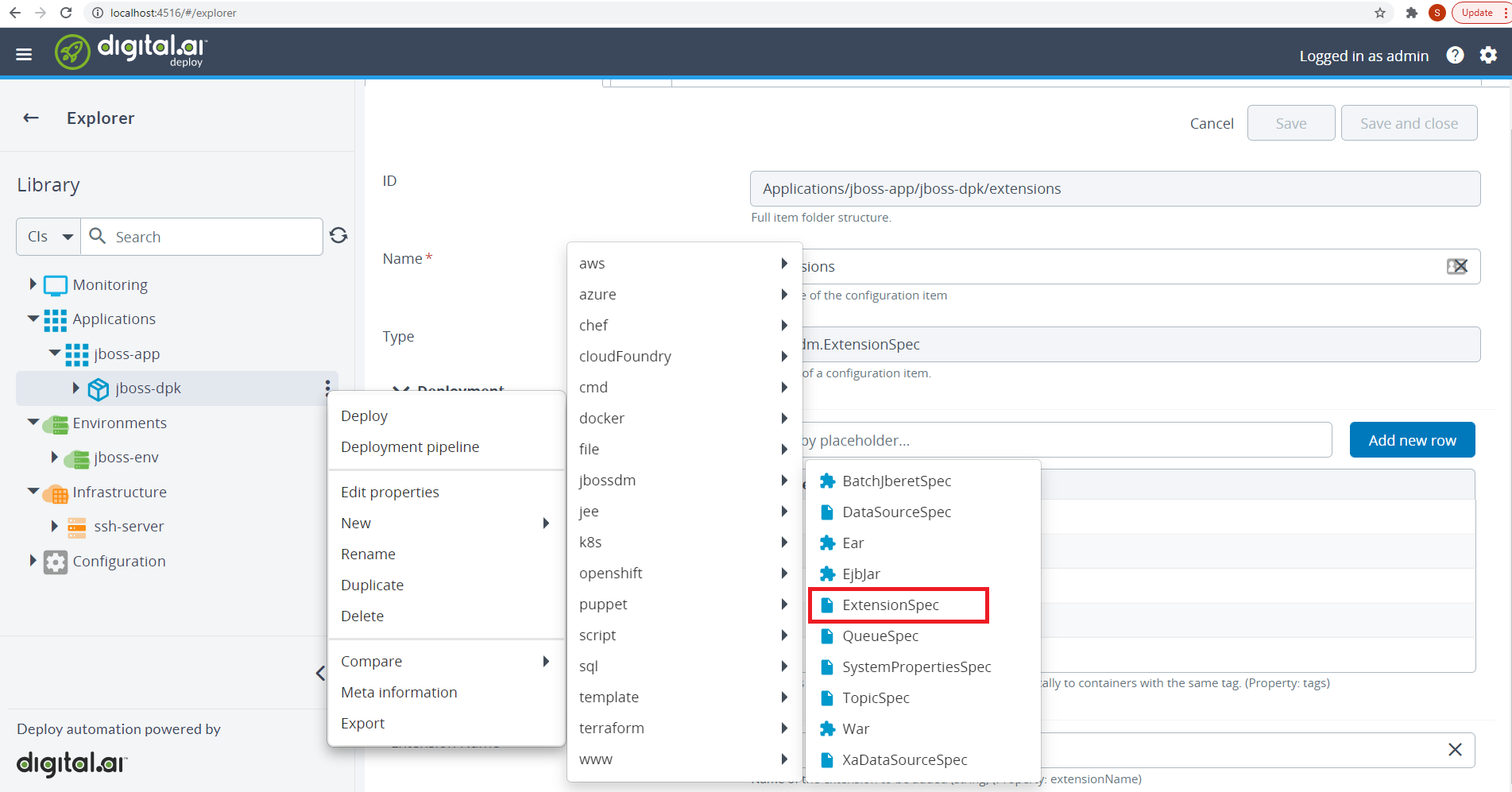The image size is (1512, 792).
Task: Expand the jboss-dpk tree node
Action: click(75, 388)
